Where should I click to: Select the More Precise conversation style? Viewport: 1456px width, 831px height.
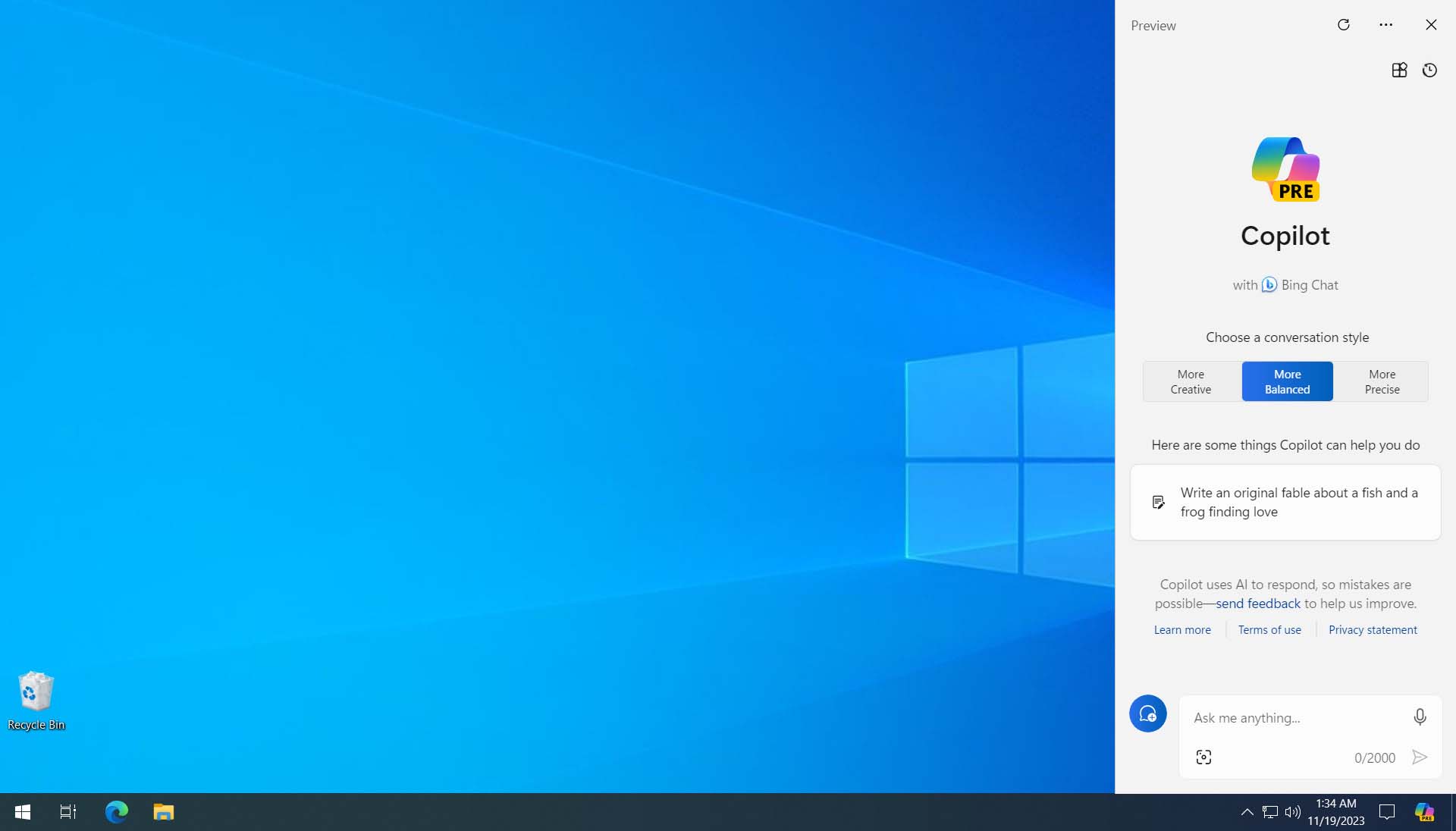(1382, 381)
